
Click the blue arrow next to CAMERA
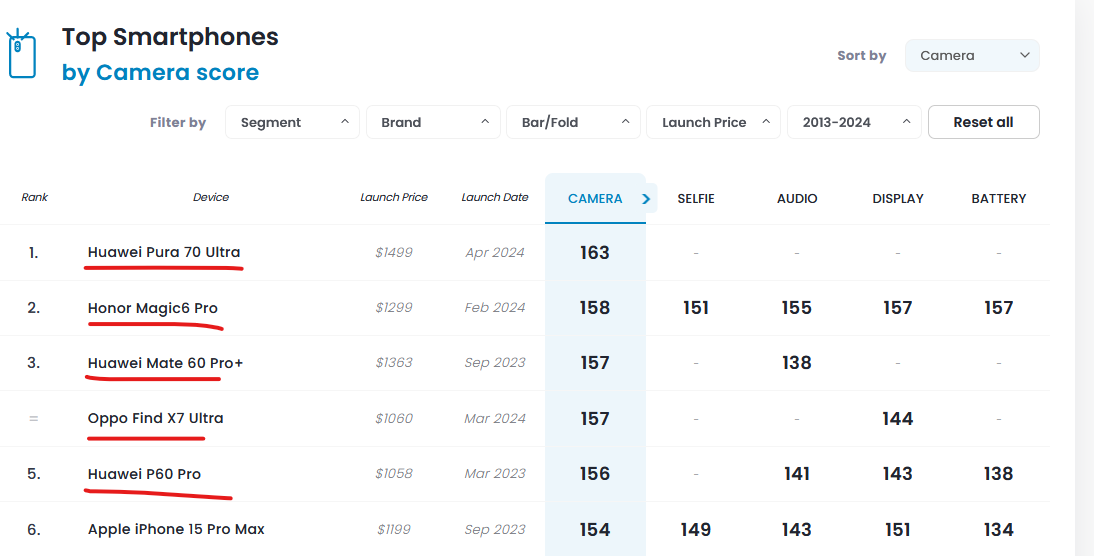pyautogui.click(x=647, y=199)
